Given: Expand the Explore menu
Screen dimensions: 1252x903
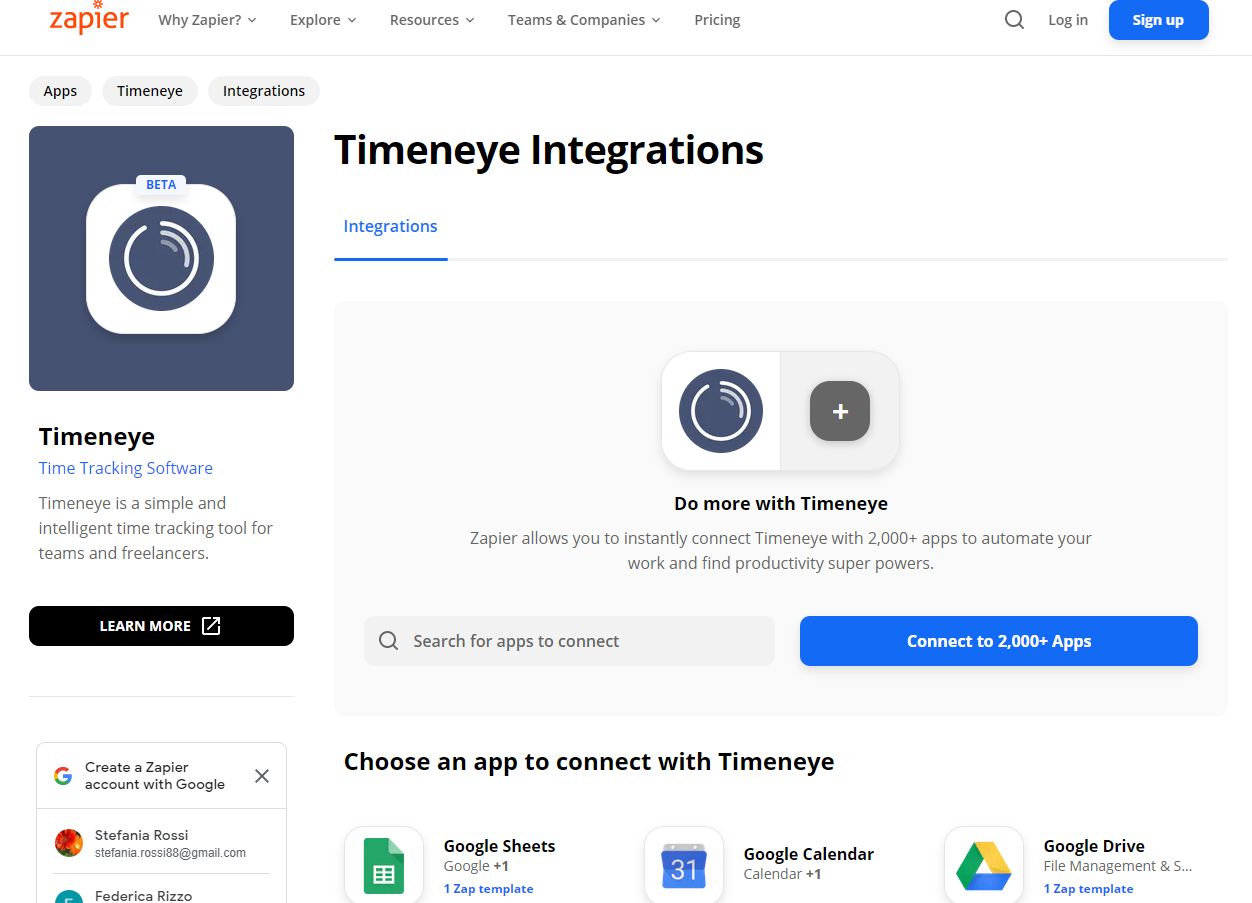Looking at the screenshot, I should [323, 20].
